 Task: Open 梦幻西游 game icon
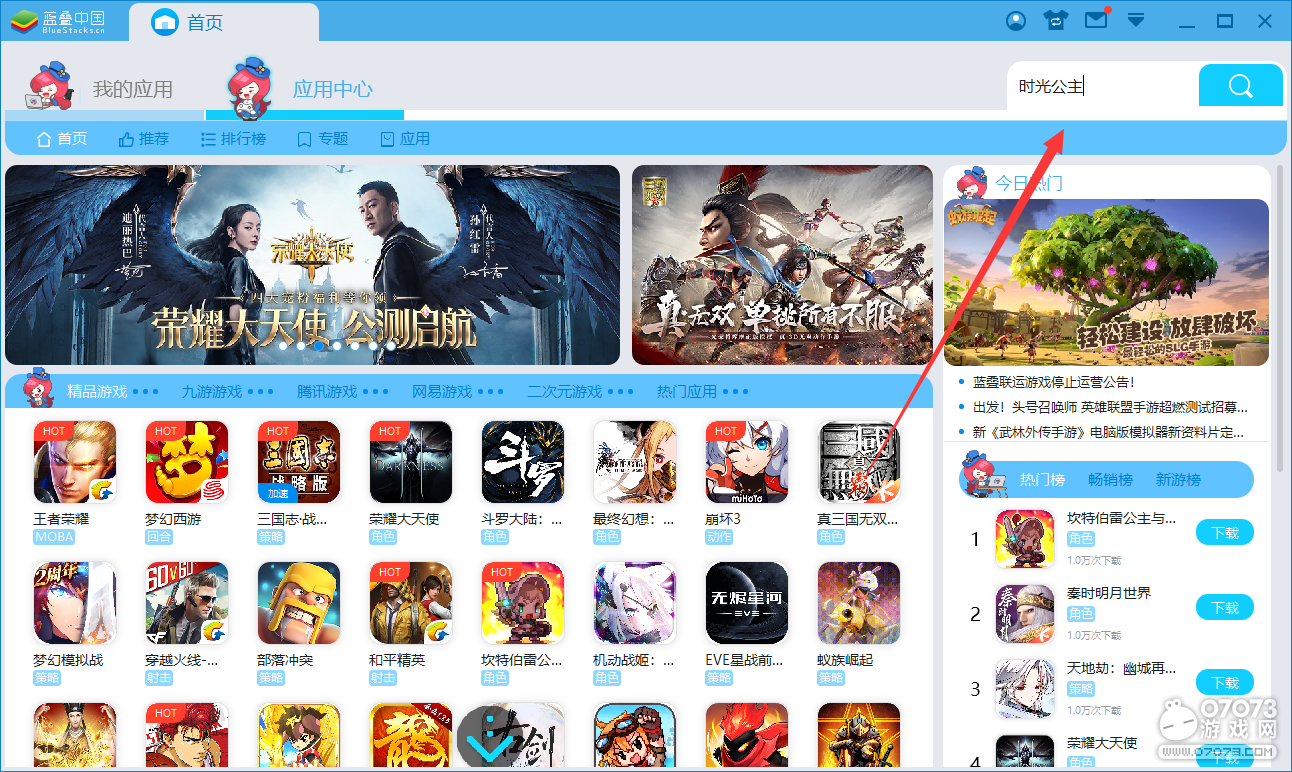(x=187, y=461)
